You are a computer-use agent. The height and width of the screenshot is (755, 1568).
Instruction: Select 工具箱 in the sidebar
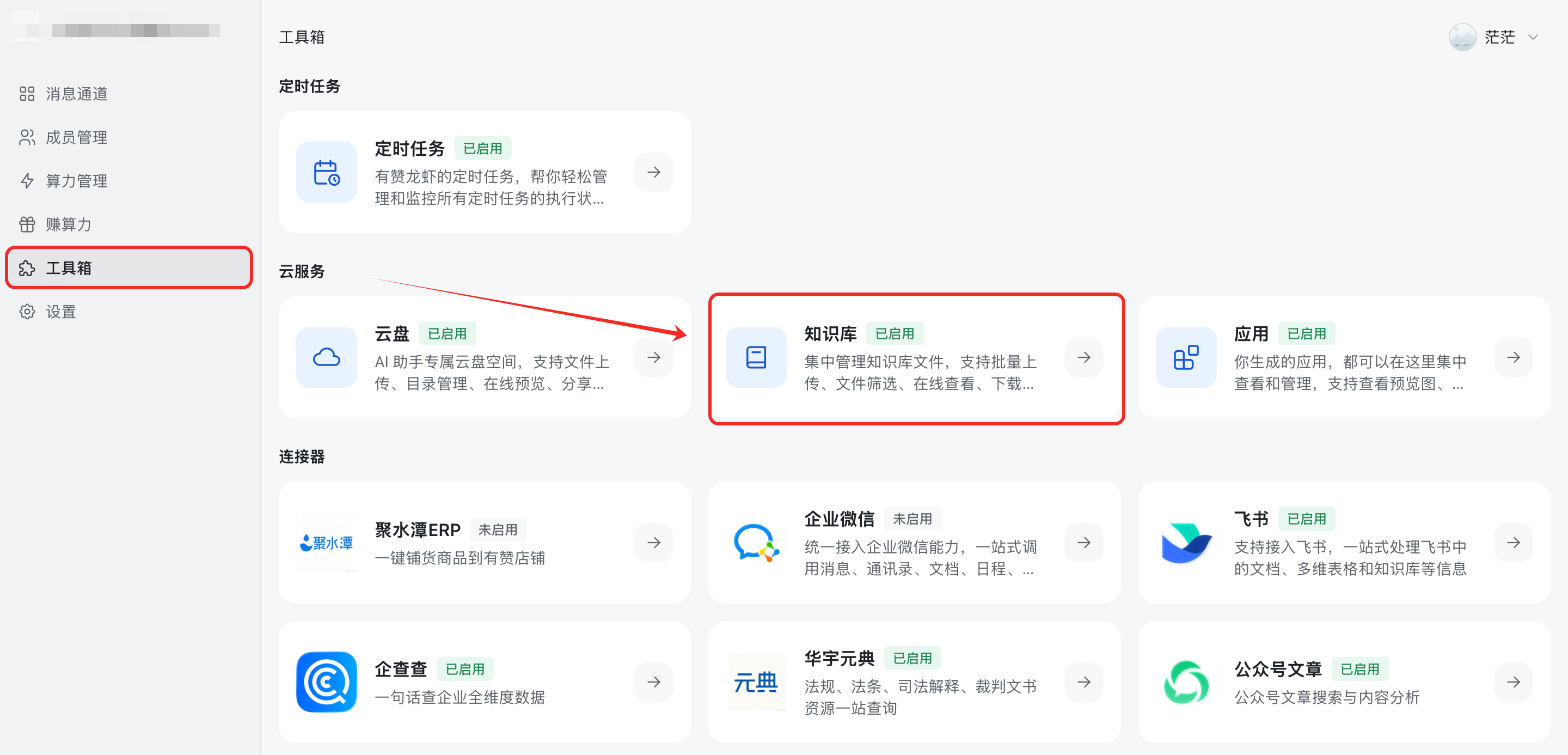pos(129,268)
